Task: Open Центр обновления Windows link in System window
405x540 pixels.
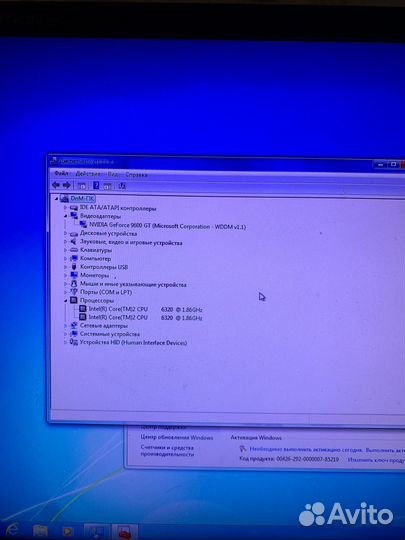Action: pyautogui.click(x=177, y=437)
